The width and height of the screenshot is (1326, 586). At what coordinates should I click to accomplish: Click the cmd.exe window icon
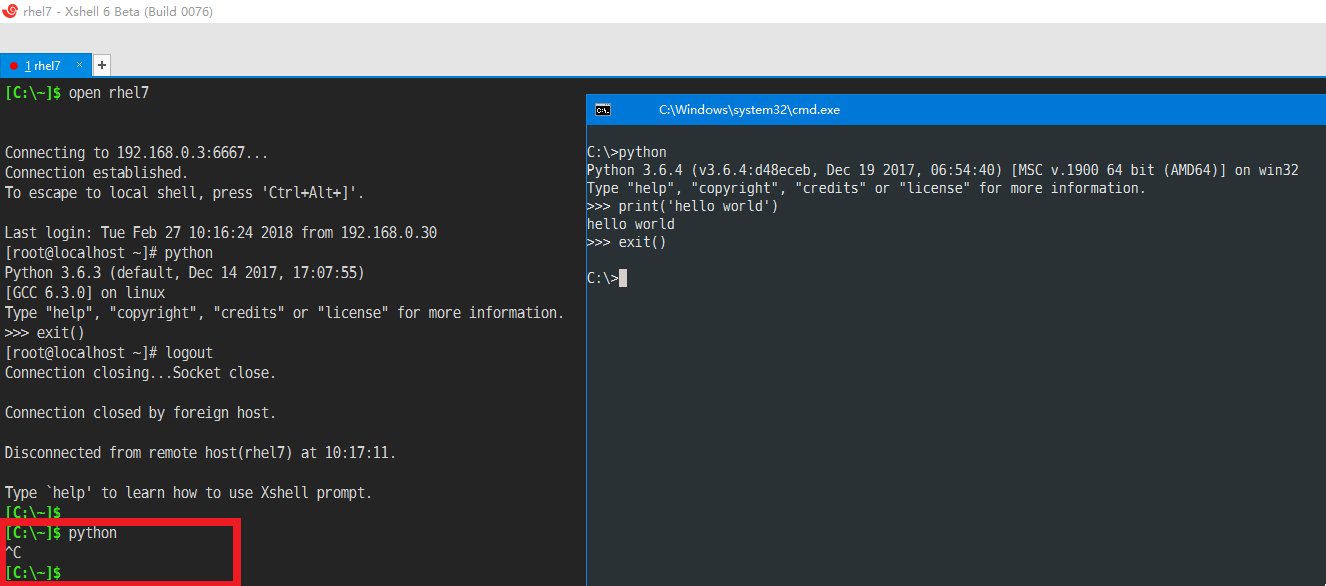(x=603, y=110)
